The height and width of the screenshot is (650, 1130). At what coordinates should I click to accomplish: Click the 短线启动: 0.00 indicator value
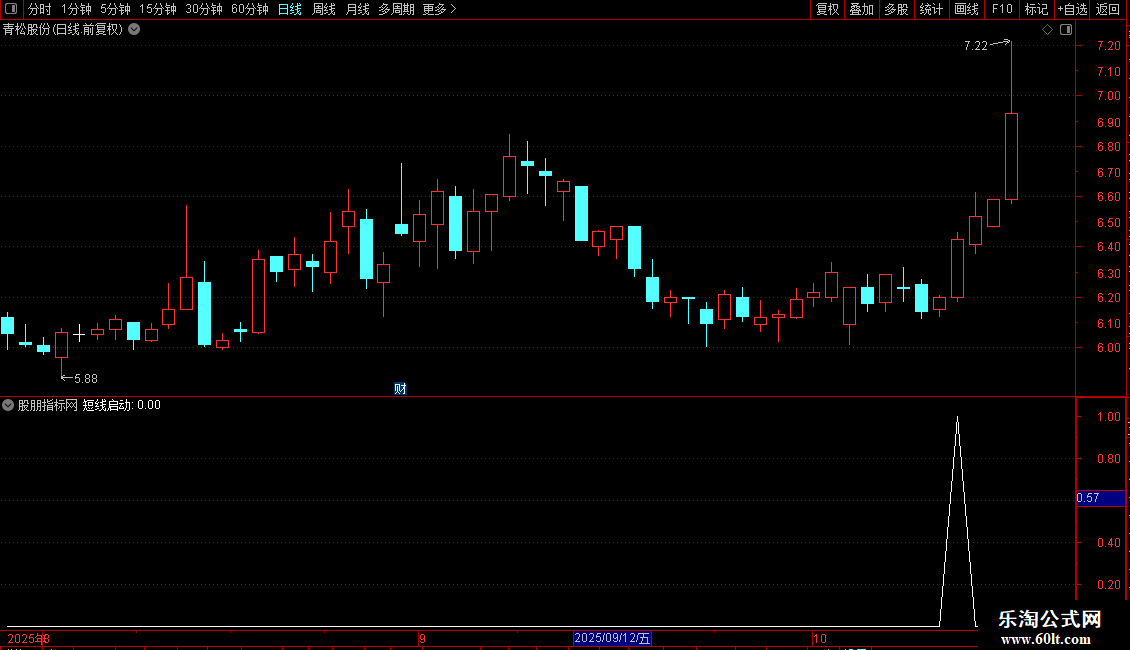click(121, 405)
